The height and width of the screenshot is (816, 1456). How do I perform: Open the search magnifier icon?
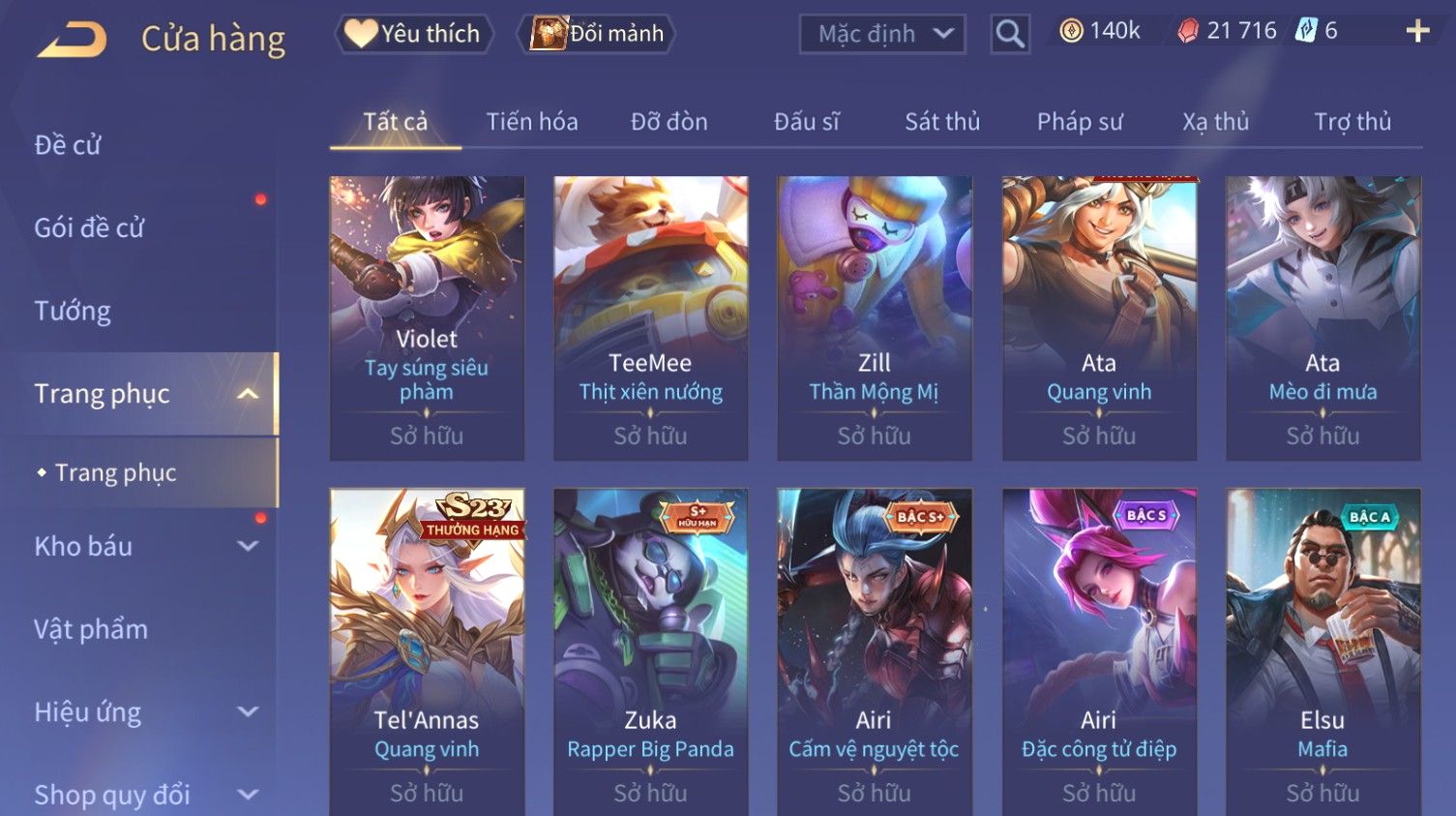[x=1010, y=34]
